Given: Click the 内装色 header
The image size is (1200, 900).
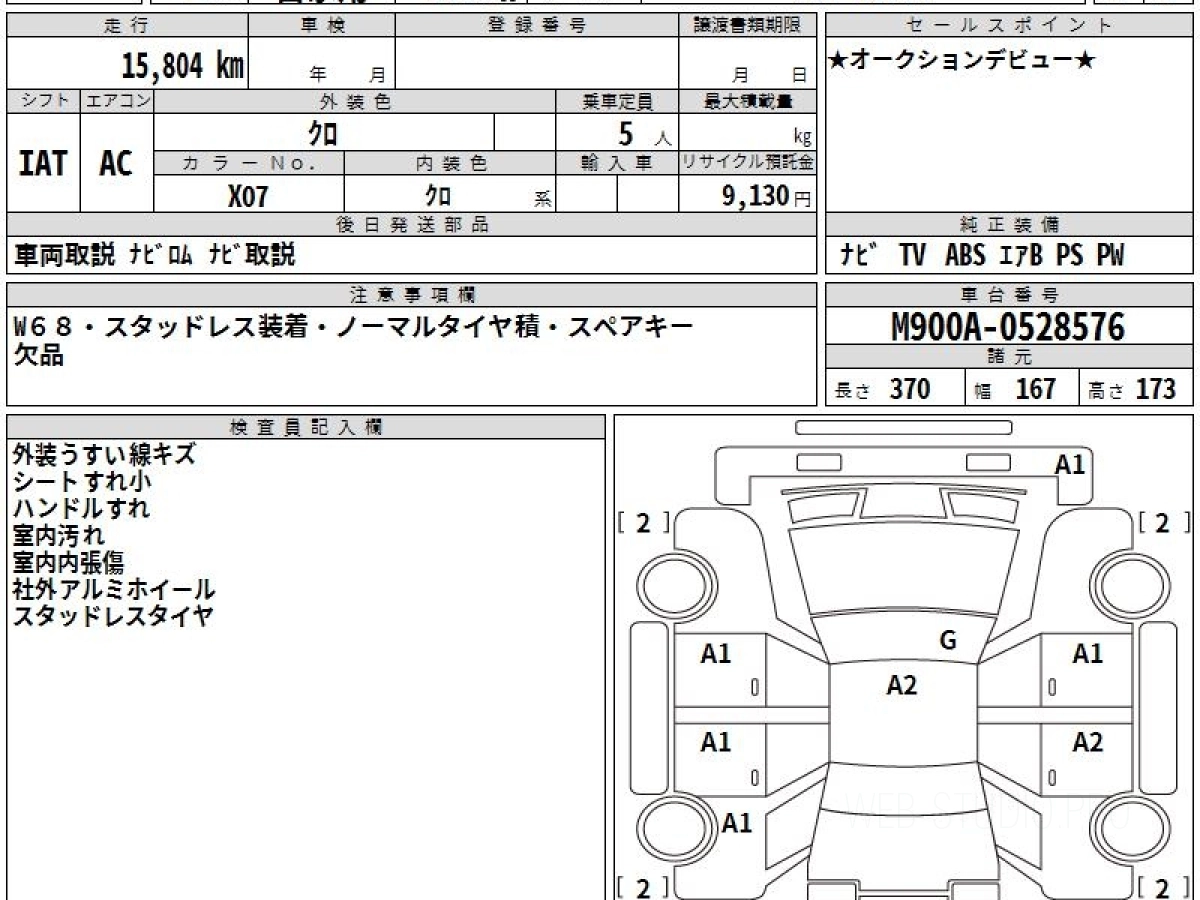Looking at the screenshot, I should point(450,163).
